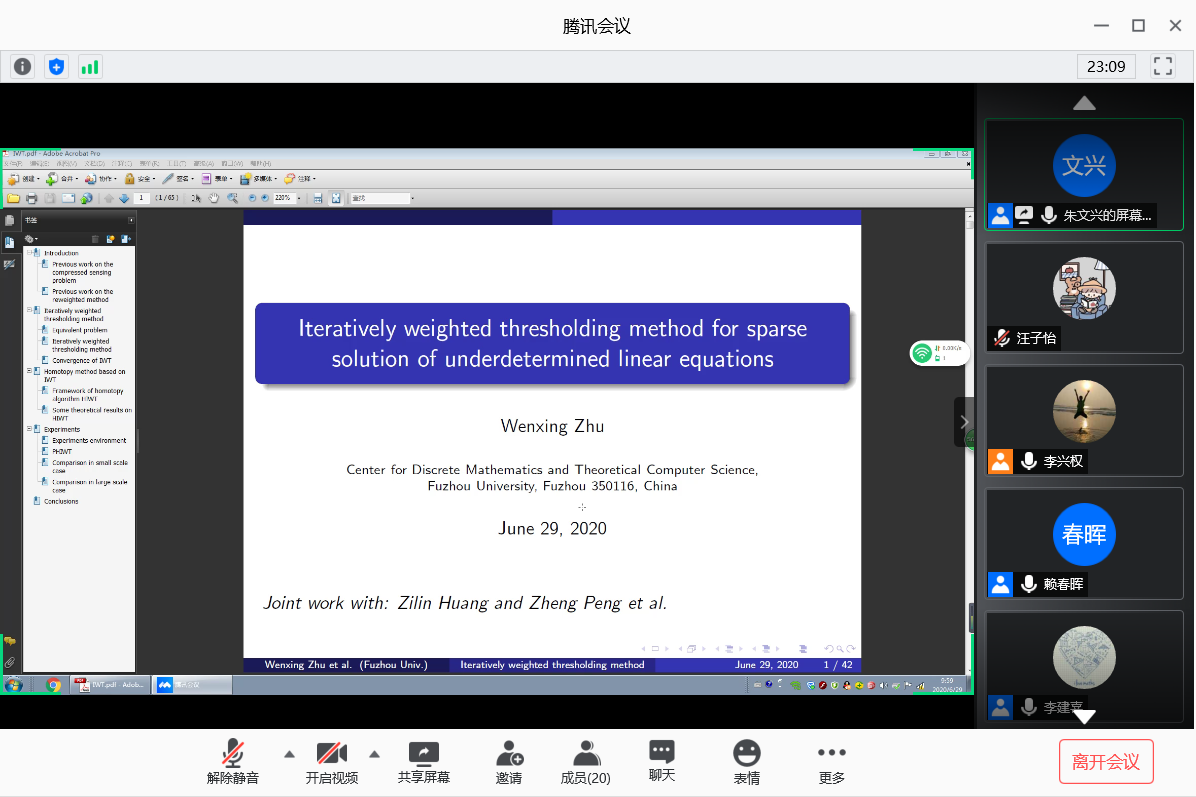Open members list 成员(20)
The width and height of the screenshot is (1196, 797).
click(585, 762)
